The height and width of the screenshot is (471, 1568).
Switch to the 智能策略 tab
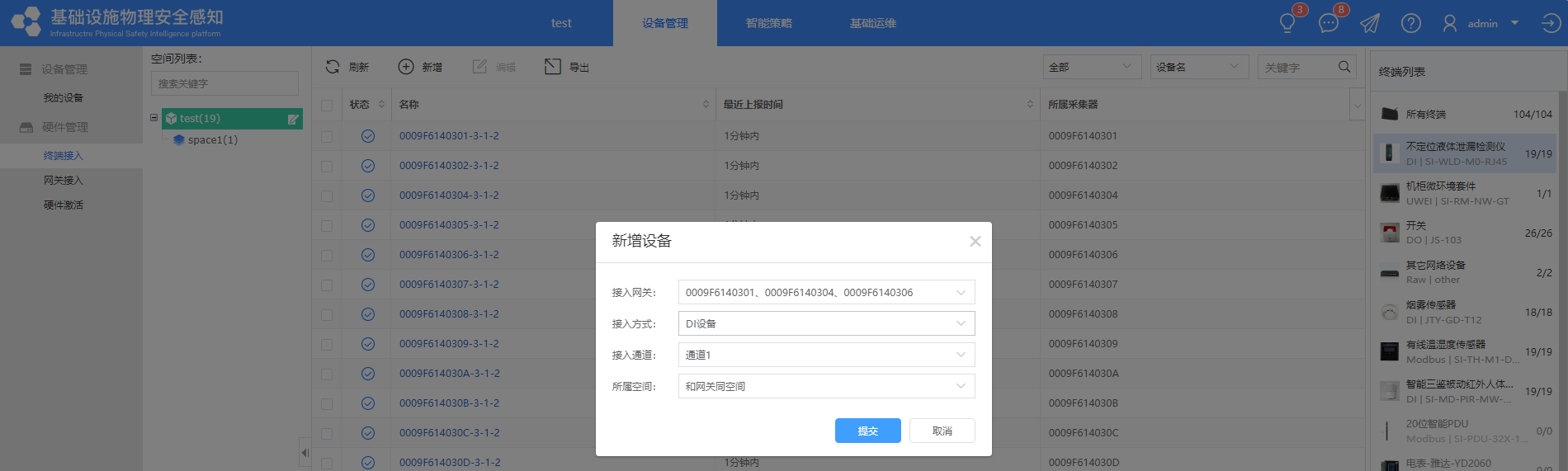click(768, 23)
